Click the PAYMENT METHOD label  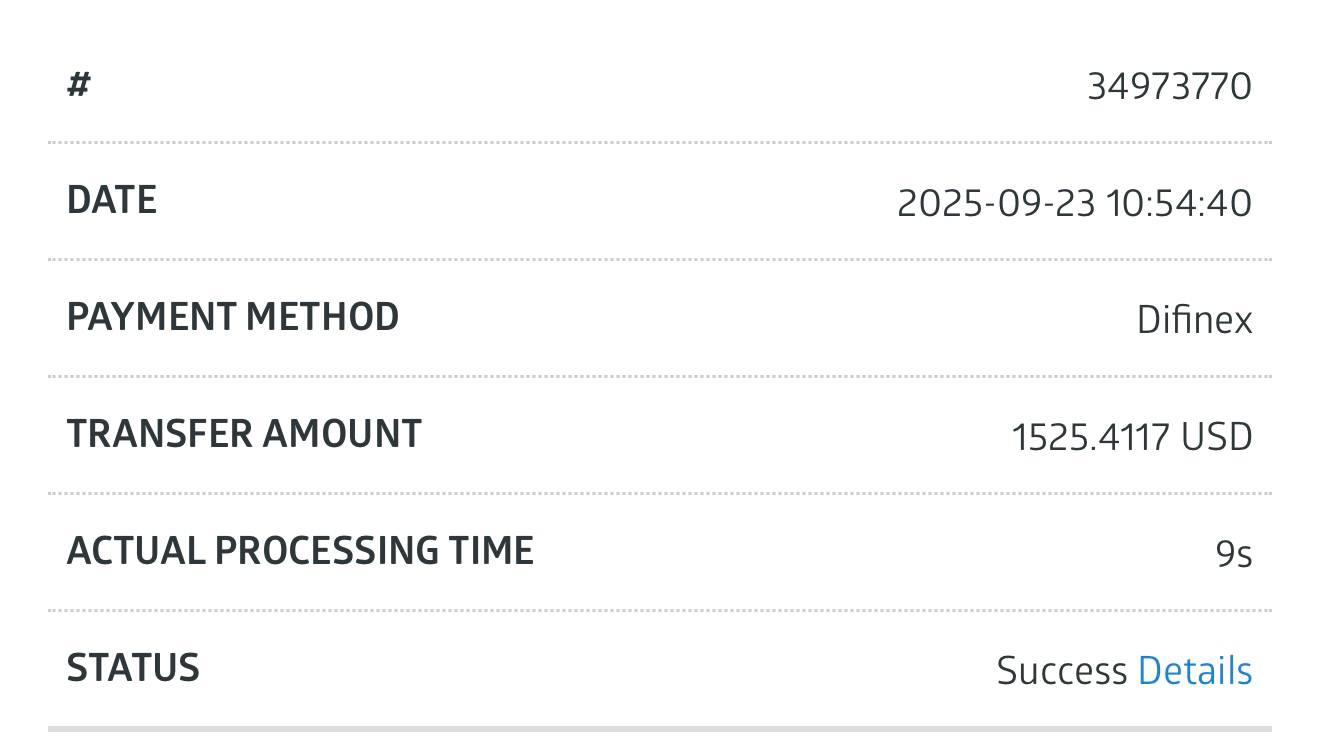click(x=232, y=317)
